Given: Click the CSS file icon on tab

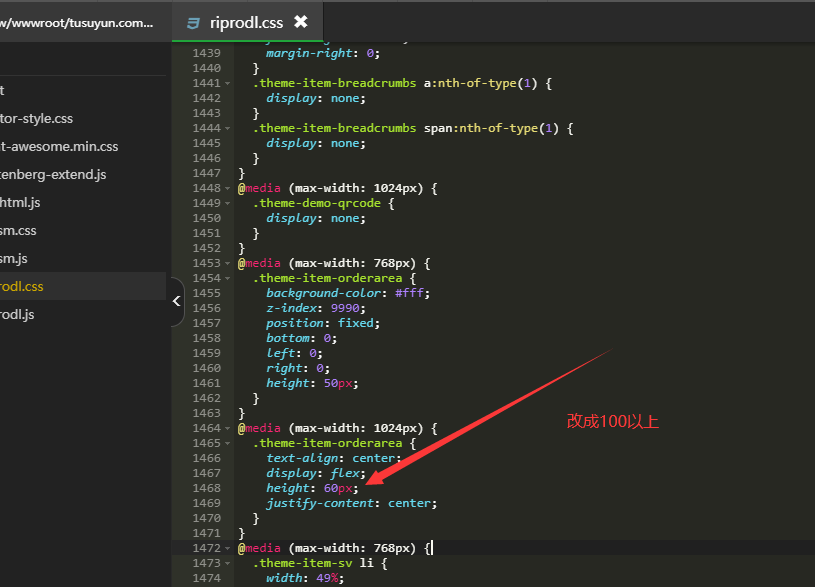Looking at the screenshot, I should pyautogui.click(x=193, y=23).
